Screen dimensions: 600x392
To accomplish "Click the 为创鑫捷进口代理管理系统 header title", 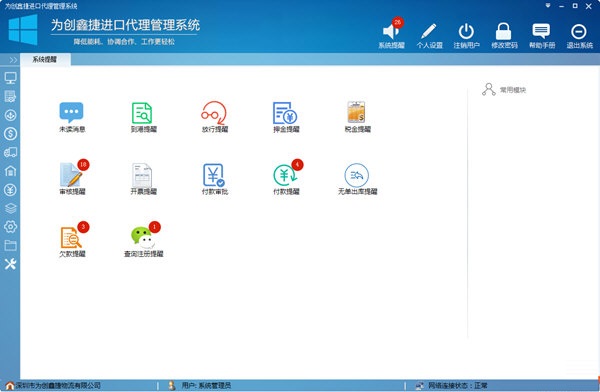I will (125, 25).
